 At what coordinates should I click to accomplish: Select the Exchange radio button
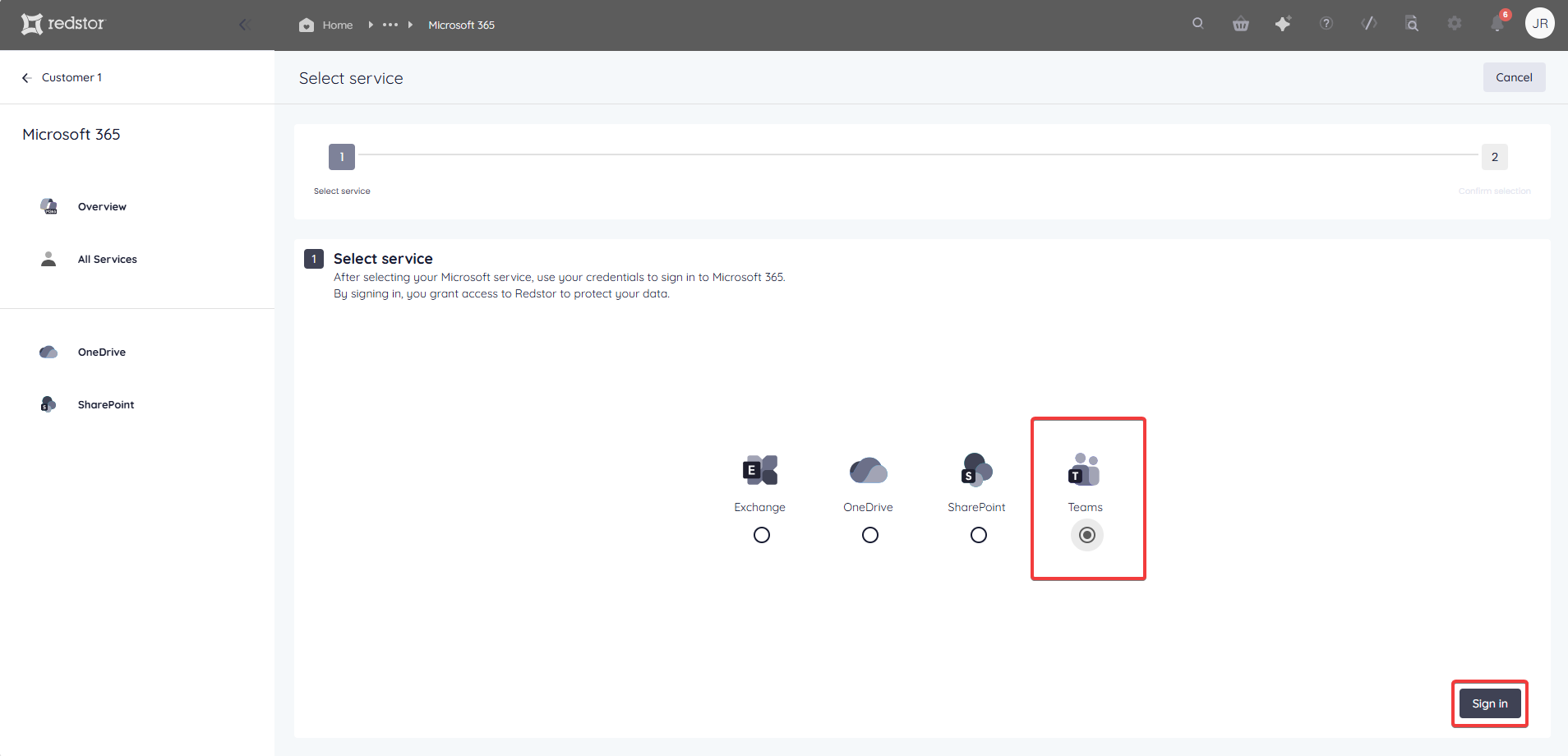[x=762, y=535]
